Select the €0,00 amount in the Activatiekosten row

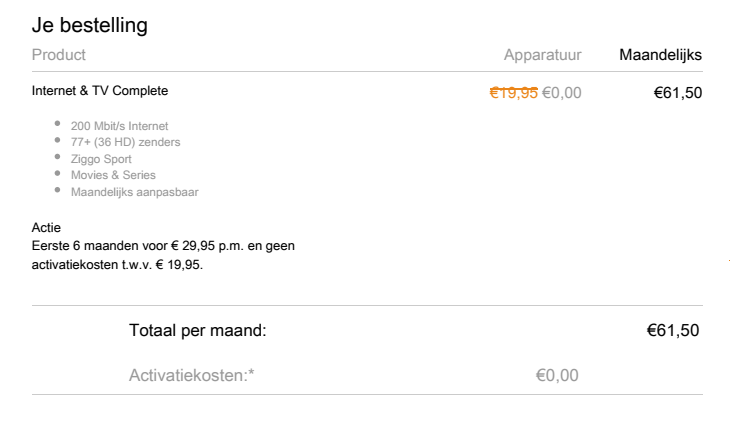[557, 376]
